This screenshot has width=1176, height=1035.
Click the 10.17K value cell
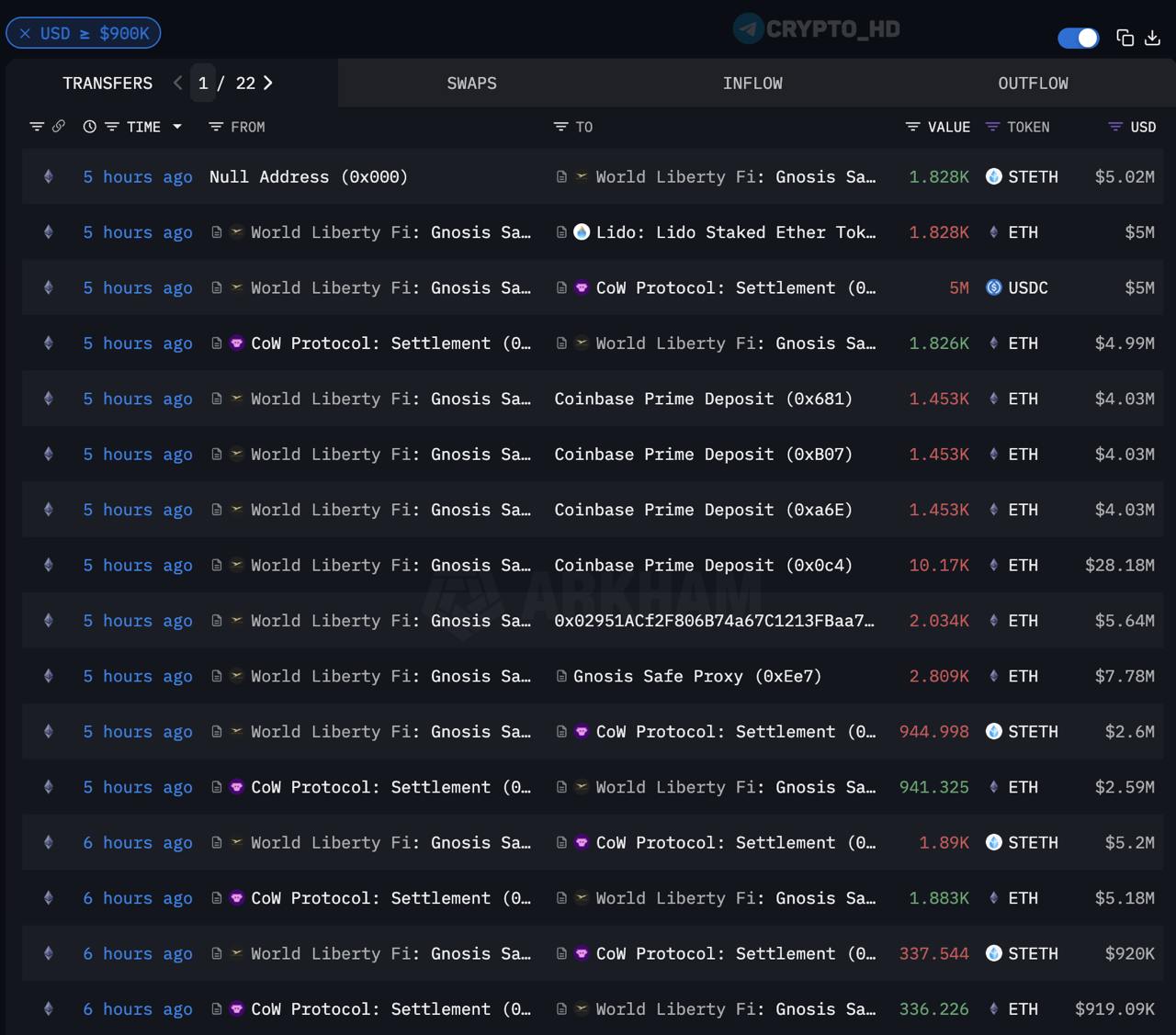click(939, 565)
